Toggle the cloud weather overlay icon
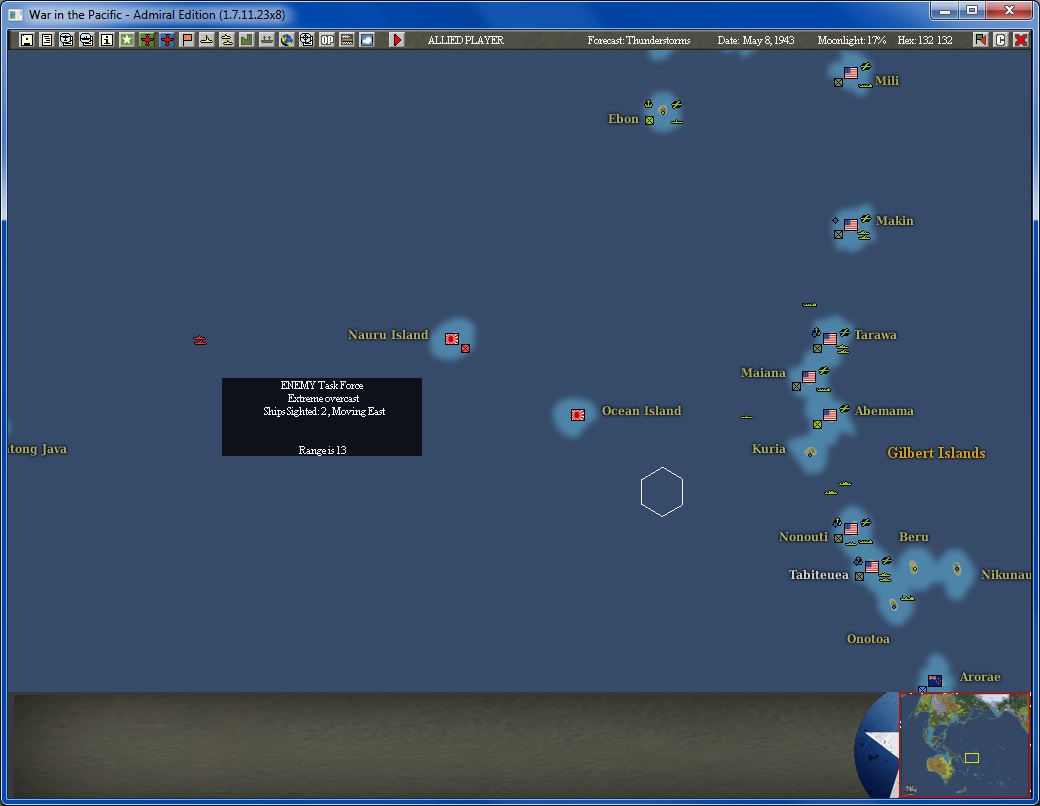The image size is (1040, 806). click(x=366, y=40)
